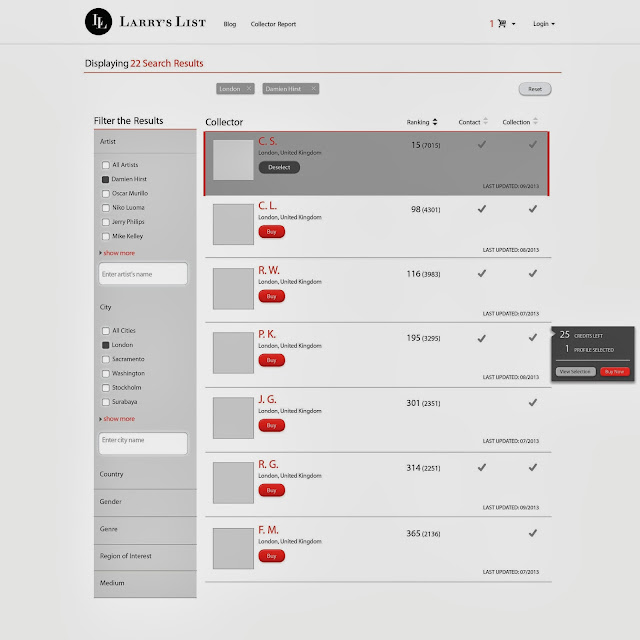Click the R. G. profile thumbnail
Screen dimensions: 640x640
[x=233, y=483]
